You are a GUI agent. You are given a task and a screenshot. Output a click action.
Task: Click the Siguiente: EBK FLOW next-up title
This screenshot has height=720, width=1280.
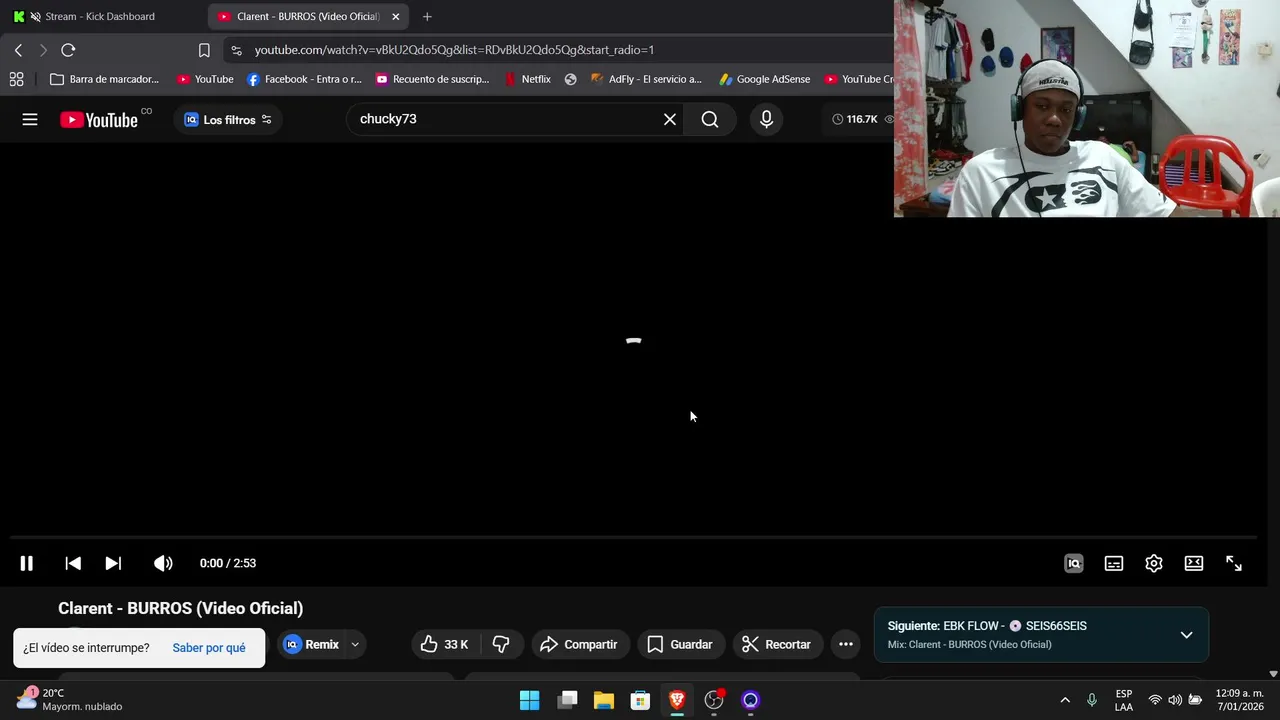click(x=987, y=626)
